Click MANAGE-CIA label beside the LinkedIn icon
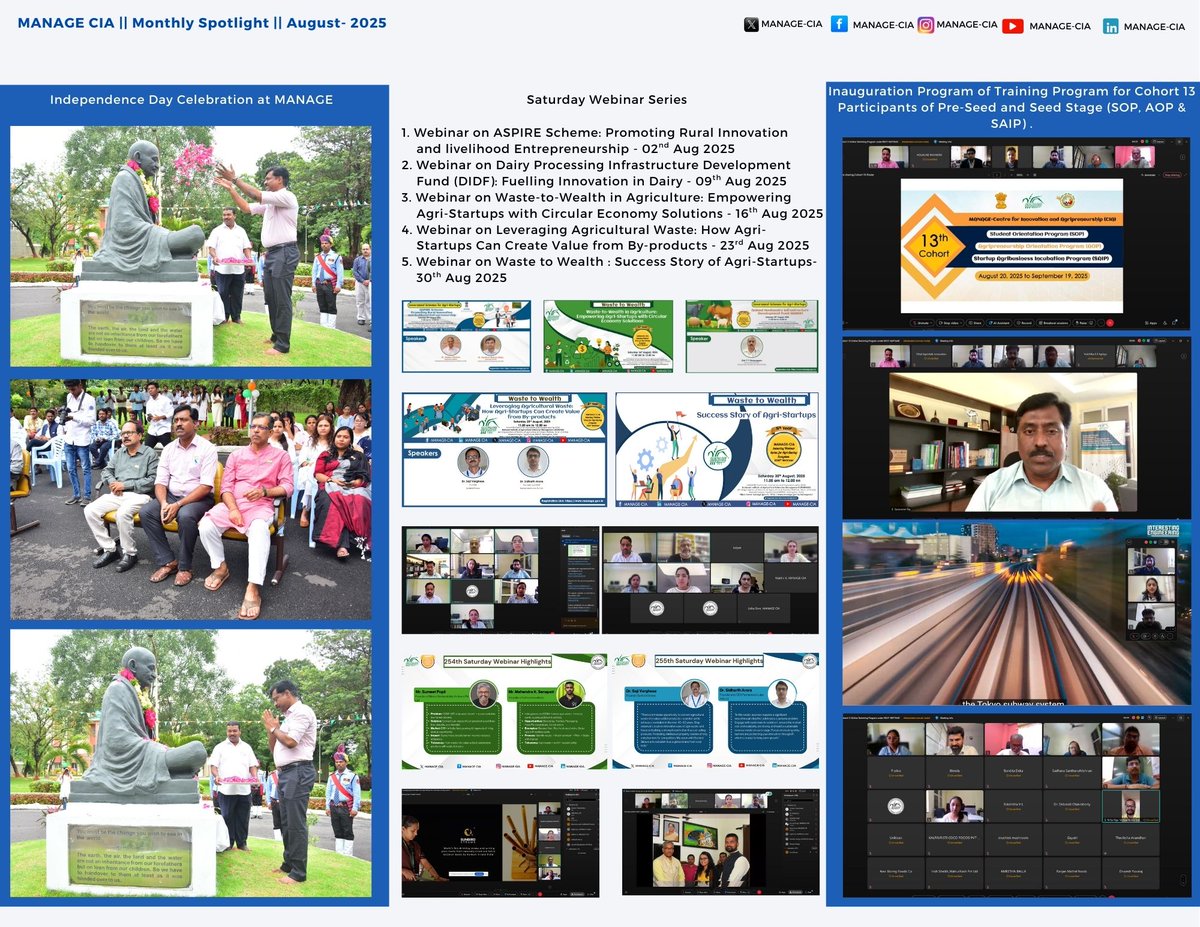 pos(1154,26)
